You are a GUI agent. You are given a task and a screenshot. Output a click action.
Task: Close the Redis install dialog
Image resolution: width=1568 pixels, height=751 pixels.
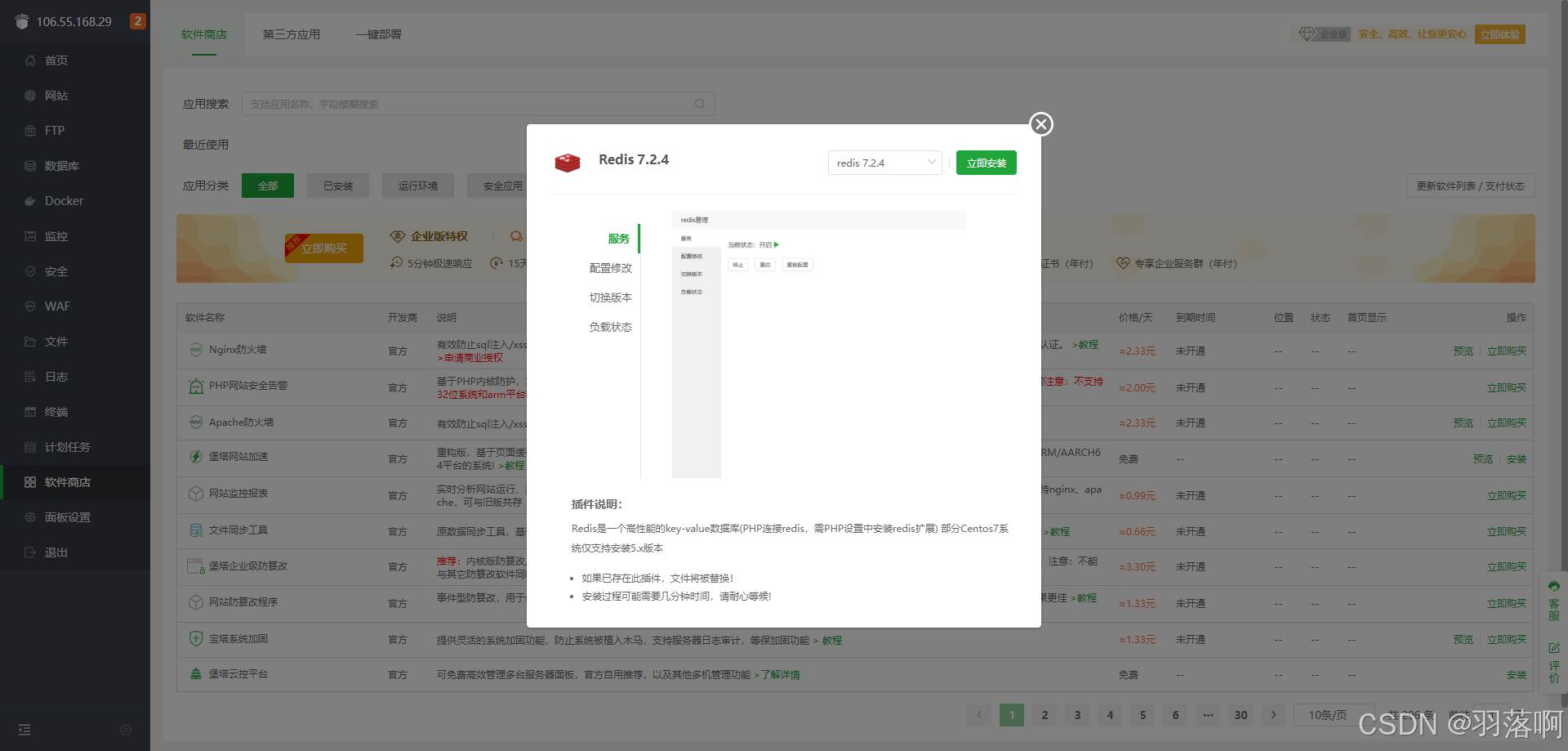click(x=1040, y=124)
